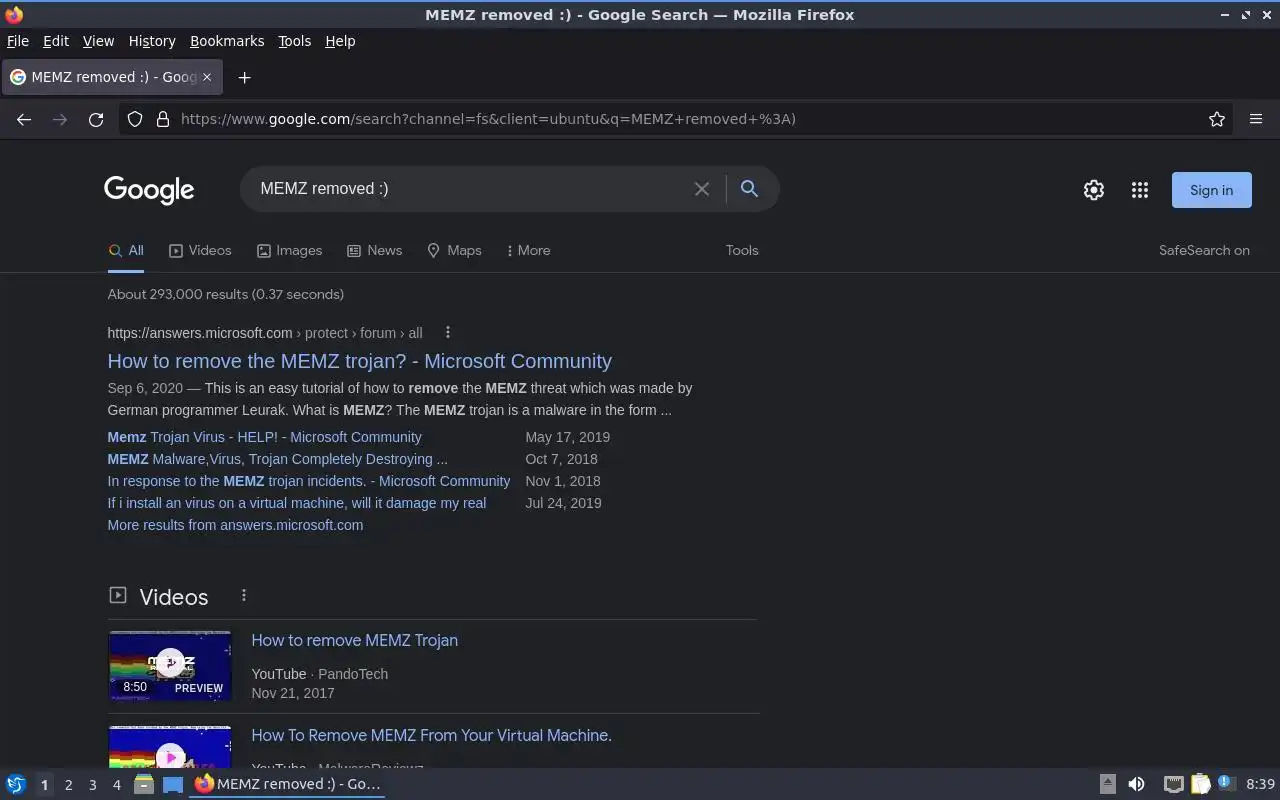This screenshot has width=1280, height=800.
Task: Click the Firefox address bar URL
Action: (x=488, y=119)
